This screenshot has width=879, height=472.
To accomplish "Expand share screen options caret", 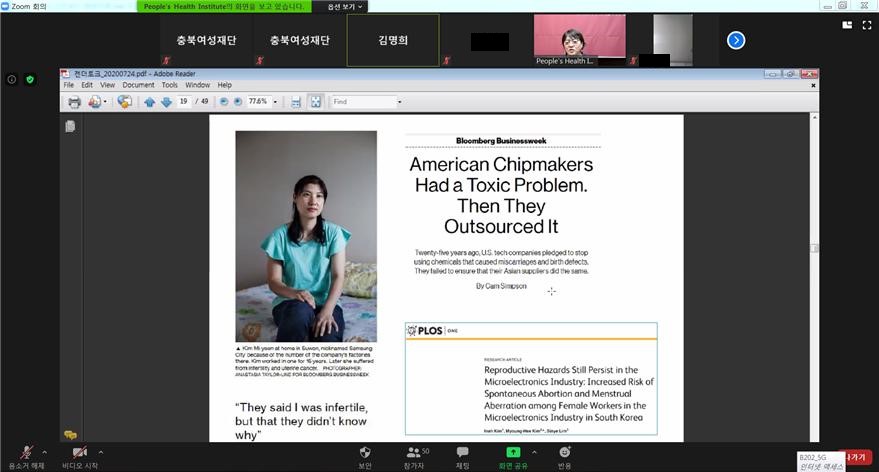I will click(534, 452).
